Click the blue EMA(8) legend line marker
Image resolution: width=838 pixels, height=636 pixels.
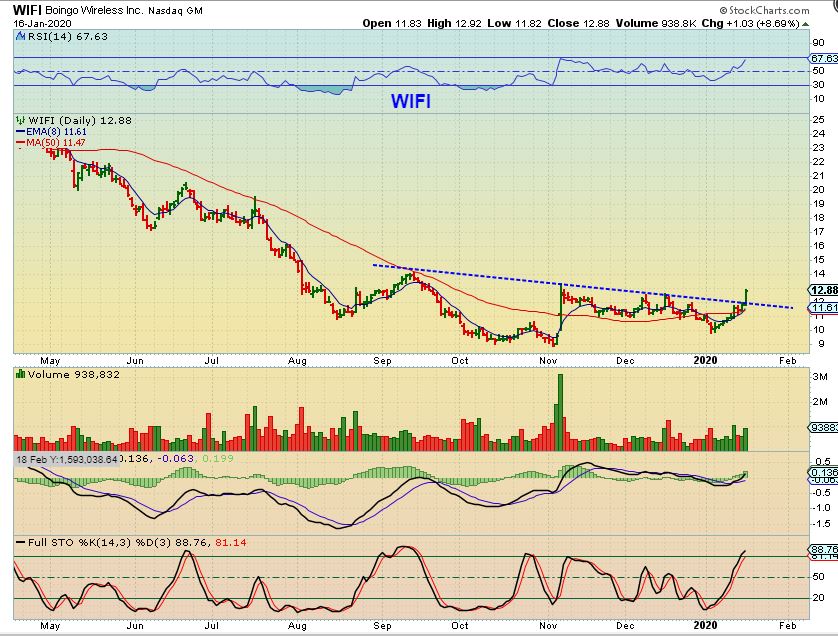coord(20,131)
